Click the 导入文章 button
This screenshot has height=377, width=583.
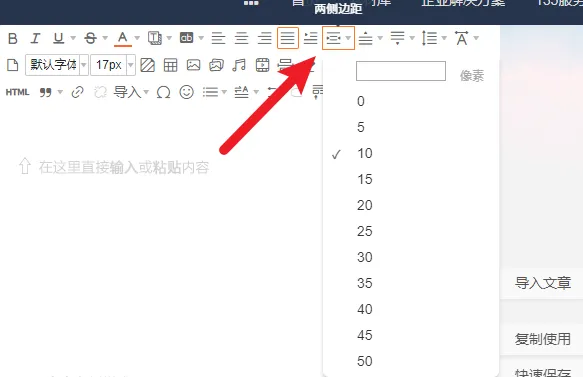point(542,283)
